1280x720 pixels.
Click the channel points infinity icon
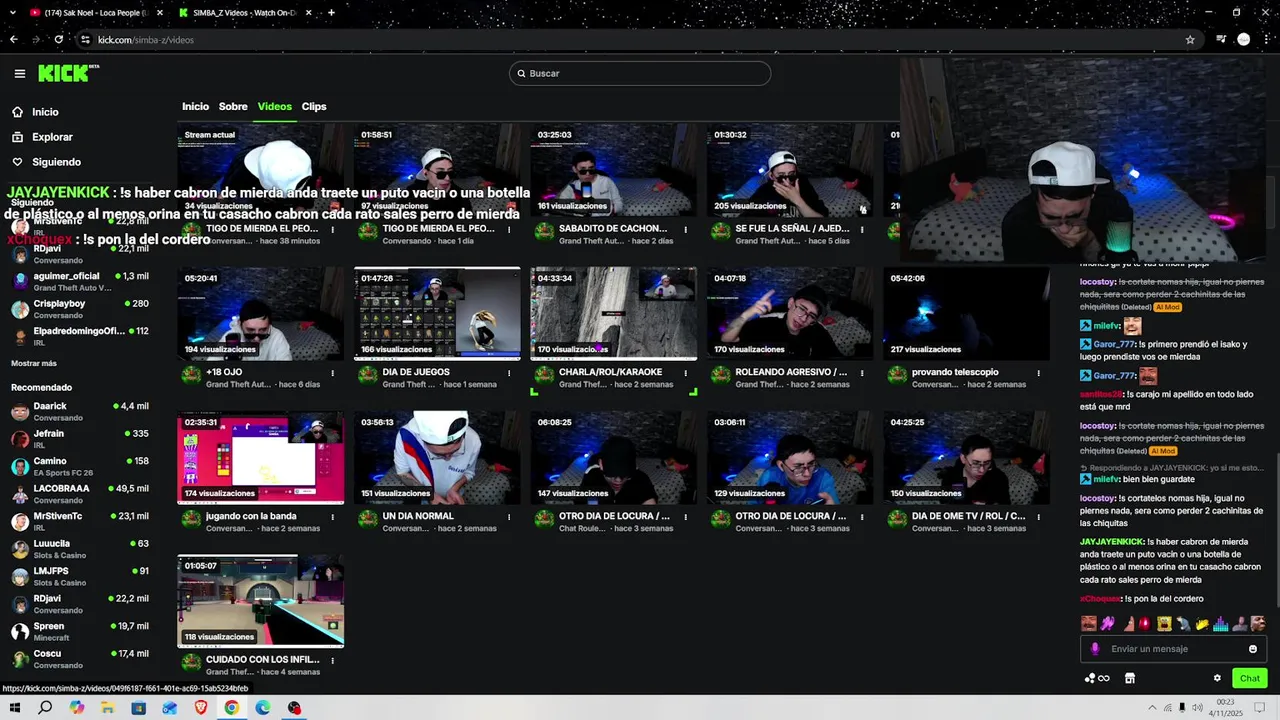(1097, 678)
